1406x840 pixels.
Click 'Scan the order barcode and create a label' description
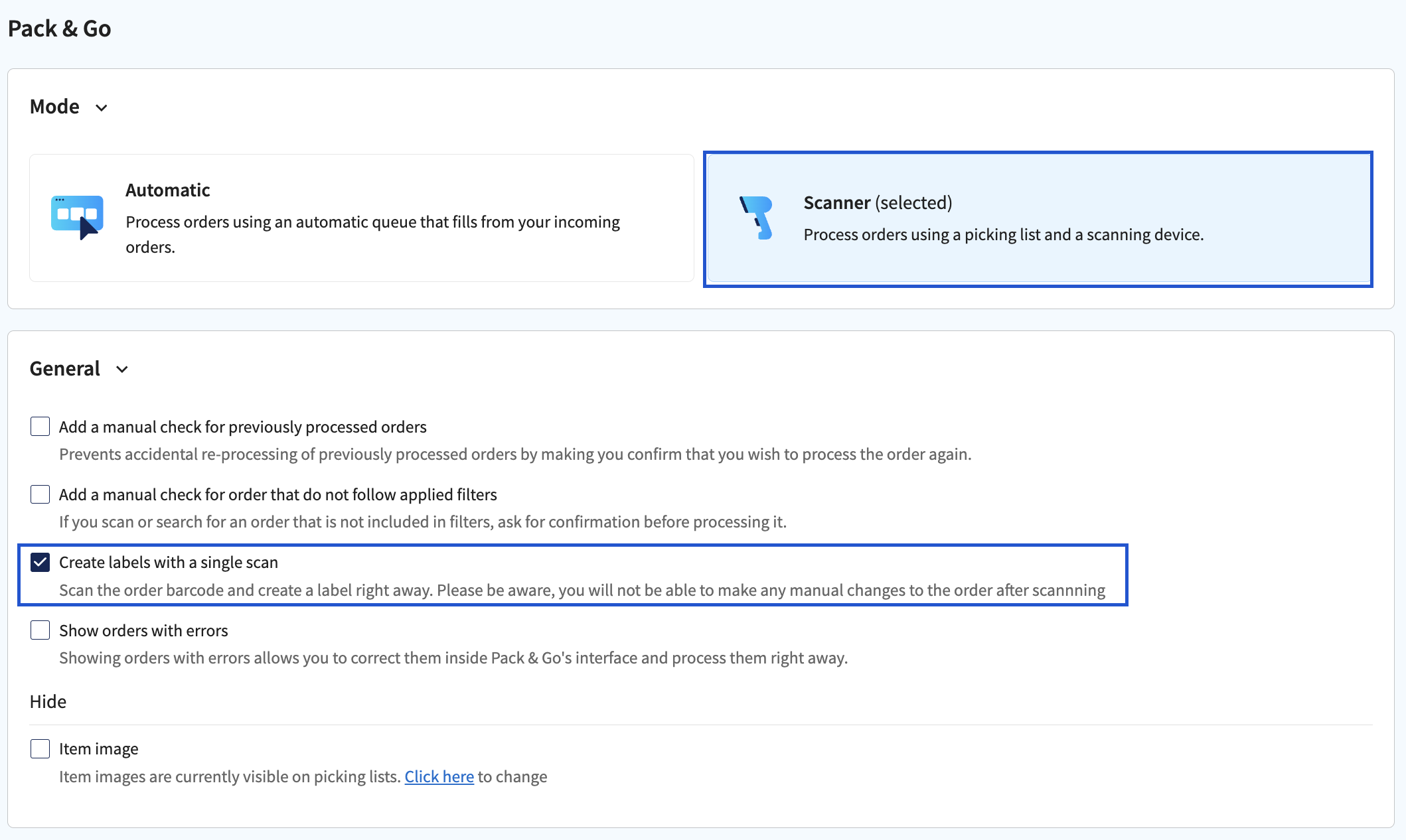pos(582,591)
